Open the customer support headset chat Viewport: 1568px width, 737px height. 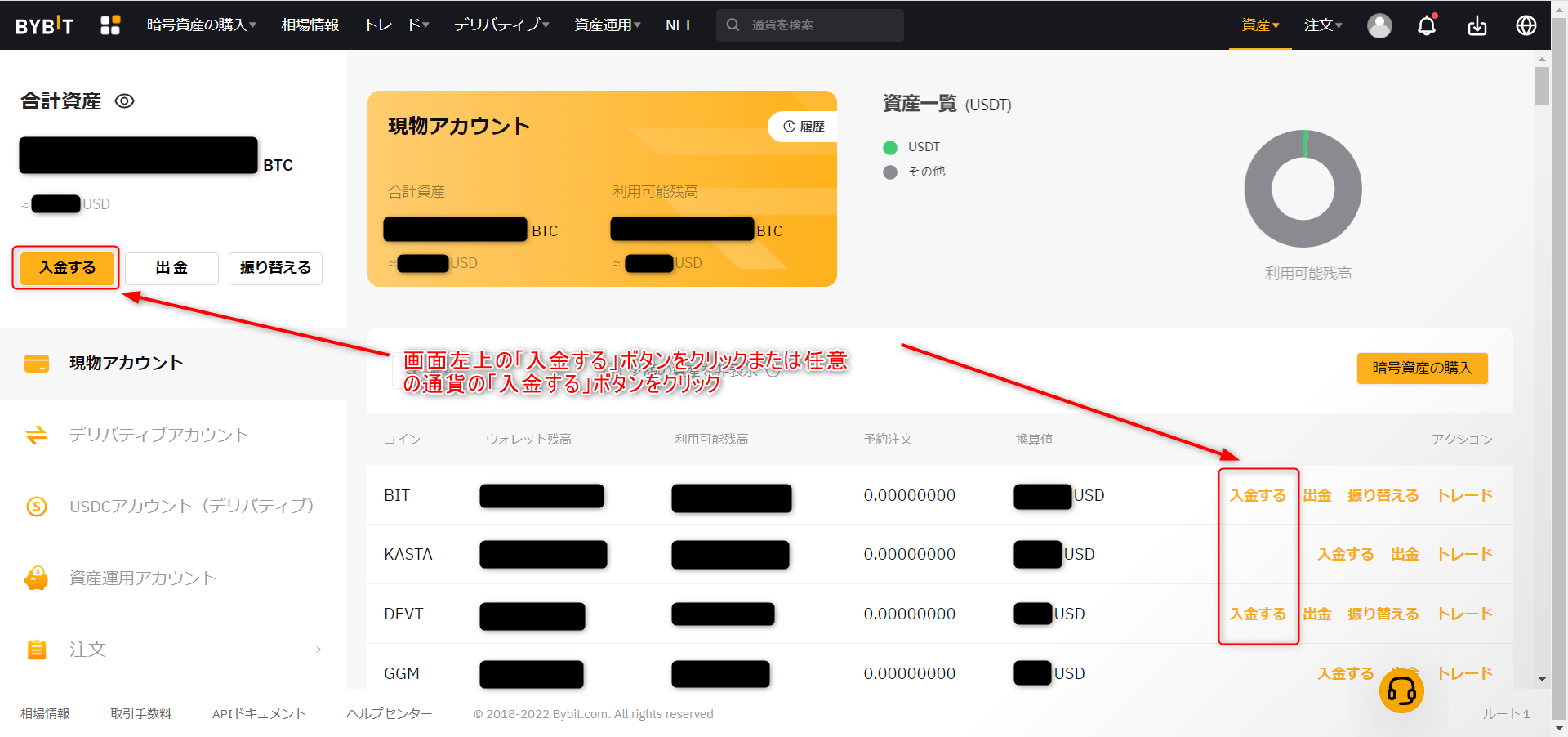tap(1401, 691)
